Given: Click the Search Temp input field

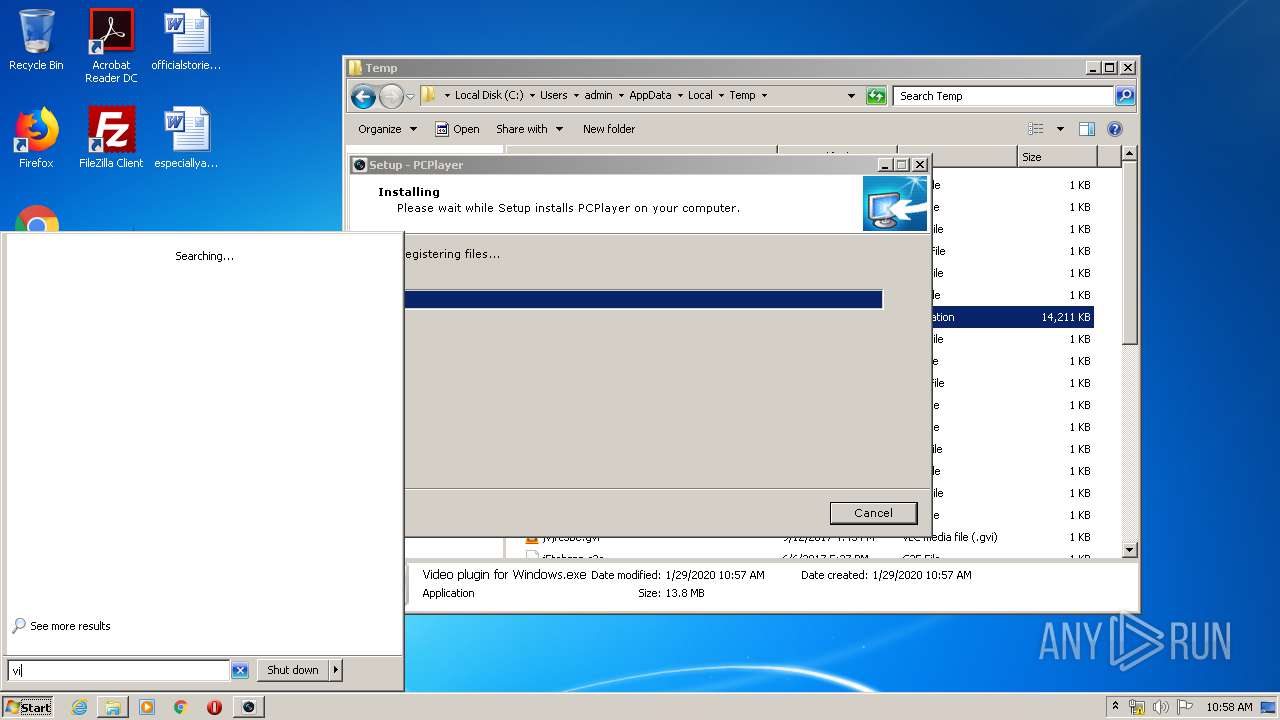Looking at the screenshot, I should pyautogui.click(x=1003, y=96).
